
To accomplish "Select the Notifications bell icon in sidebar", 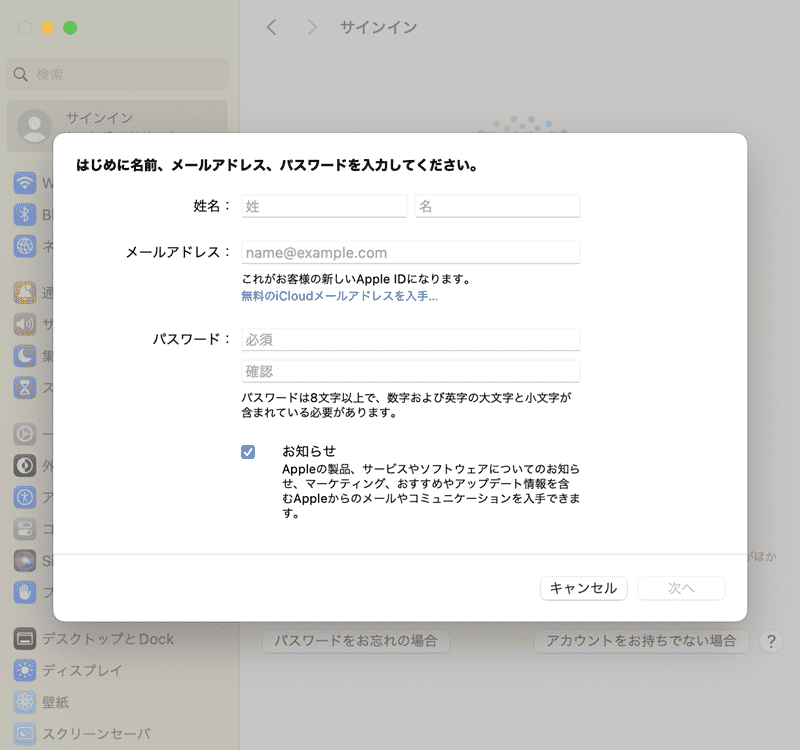I will pyautogui.click(x=24, y=293).
